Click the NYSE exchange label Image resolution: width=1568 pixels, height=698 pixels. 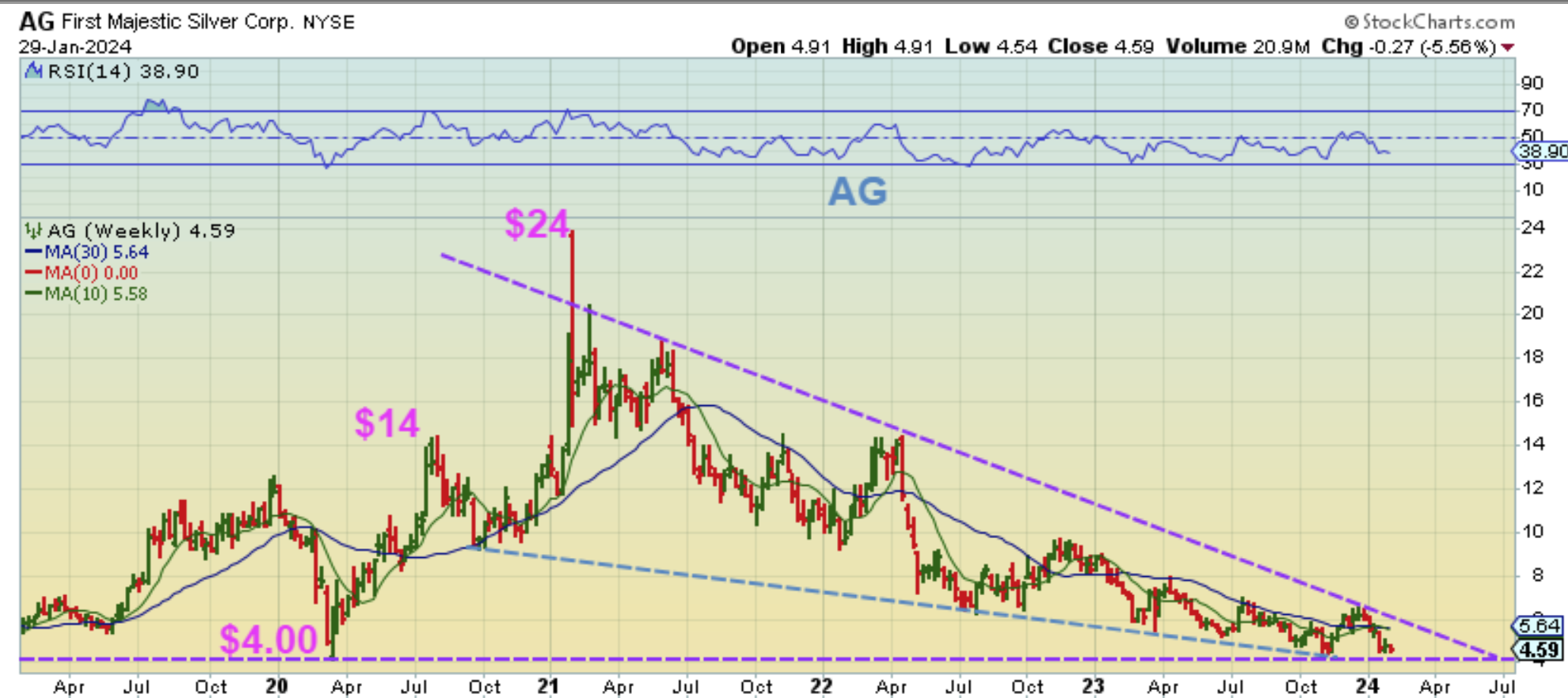pos(329,22)
